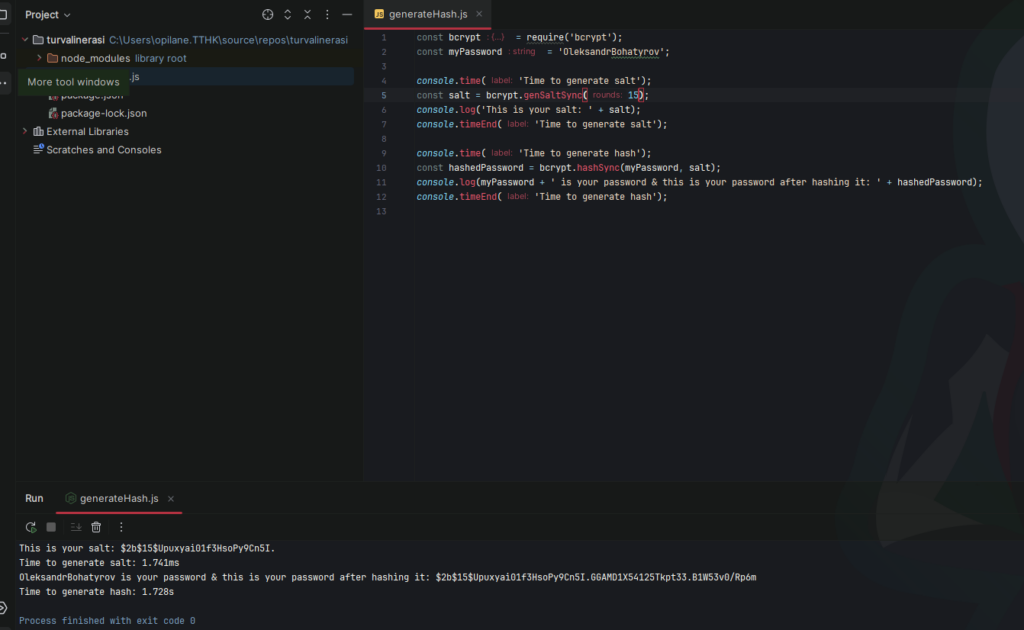Click hashSync call on line 10
Screen dimensions: 1024x630
(598, 168)
